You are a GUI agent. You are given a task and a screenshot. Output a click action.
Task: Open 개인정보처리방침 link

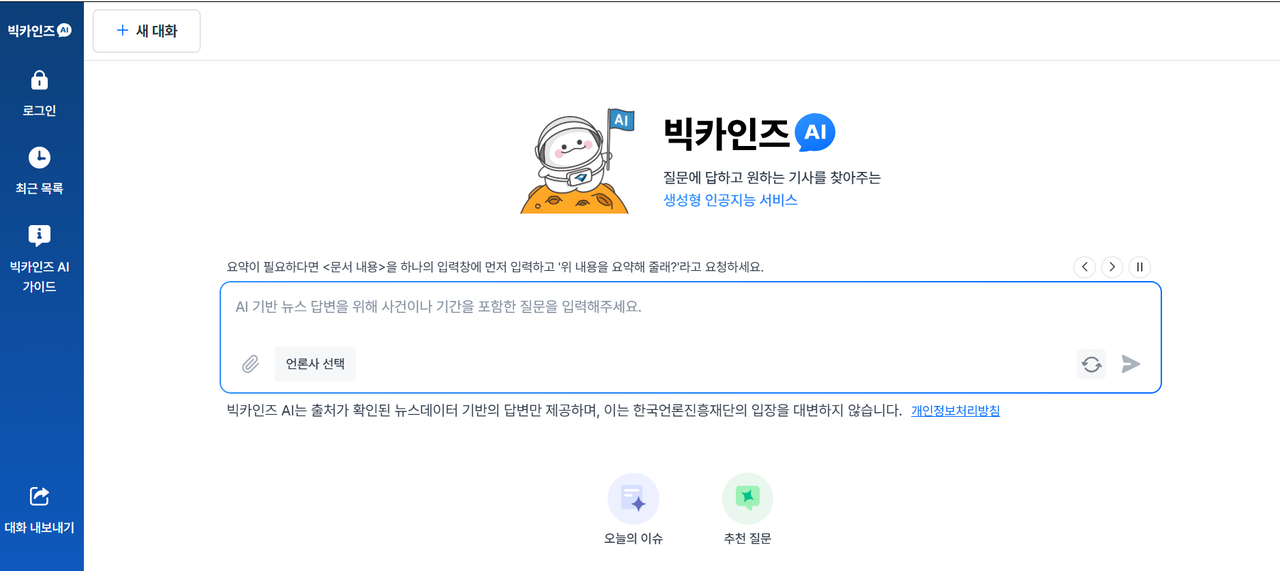(955, 411)
